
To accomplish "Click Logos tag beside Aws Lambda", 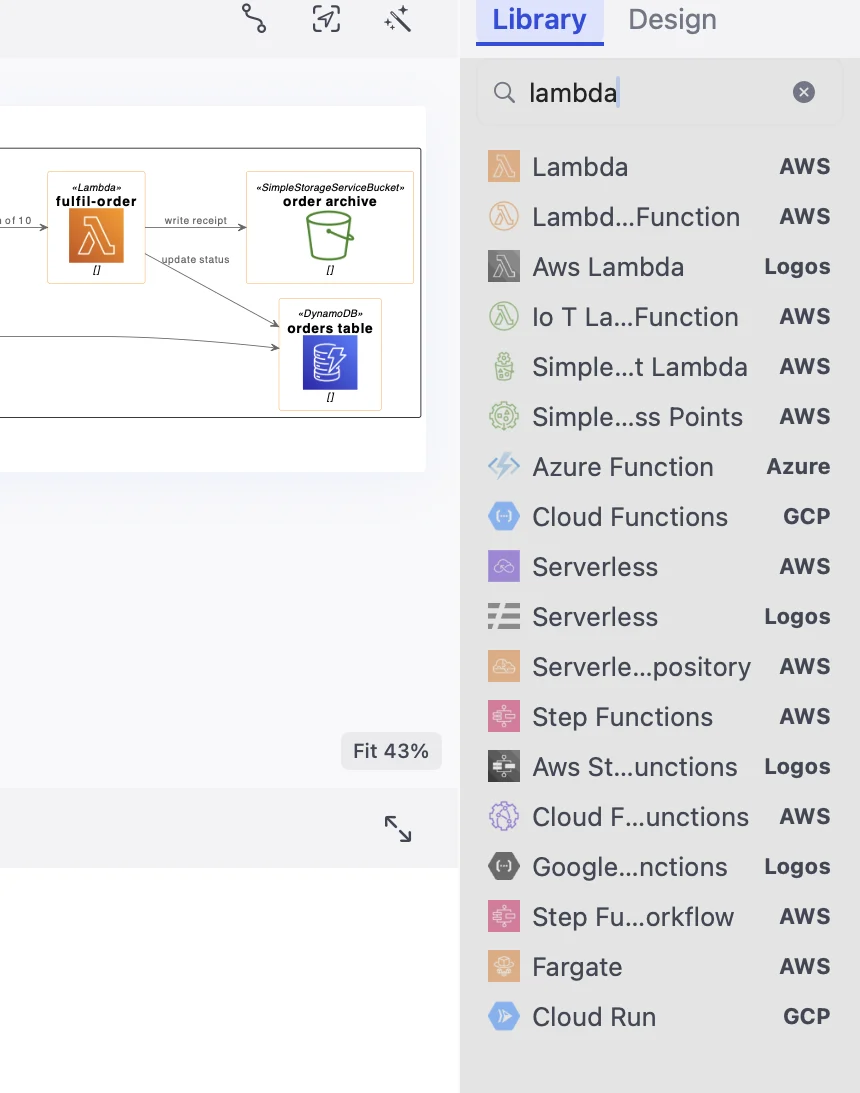I will click(x=797, y=267).
